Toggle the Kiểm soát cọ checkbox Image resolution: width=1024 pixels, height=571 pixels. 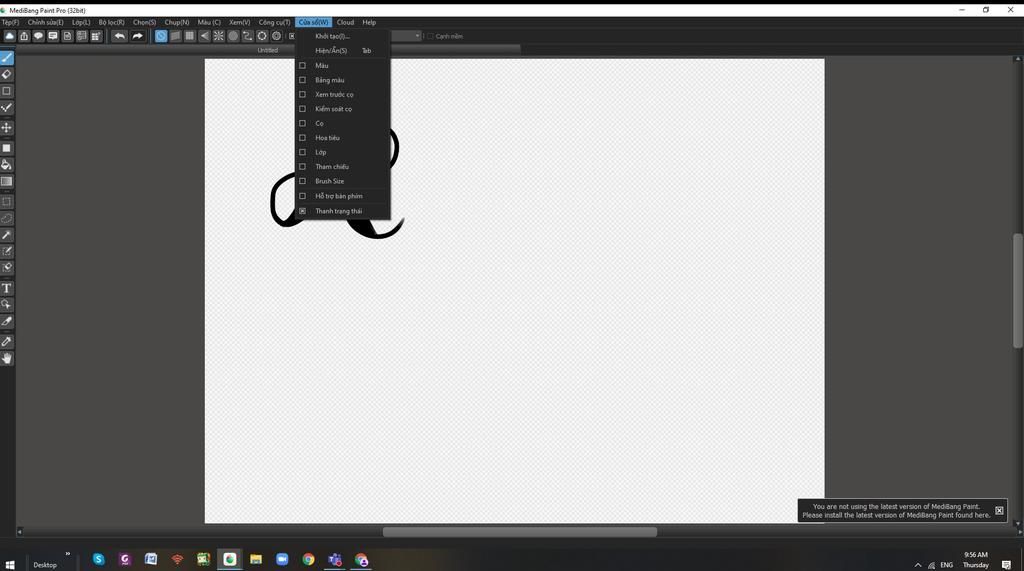click(x=302, y=108)
